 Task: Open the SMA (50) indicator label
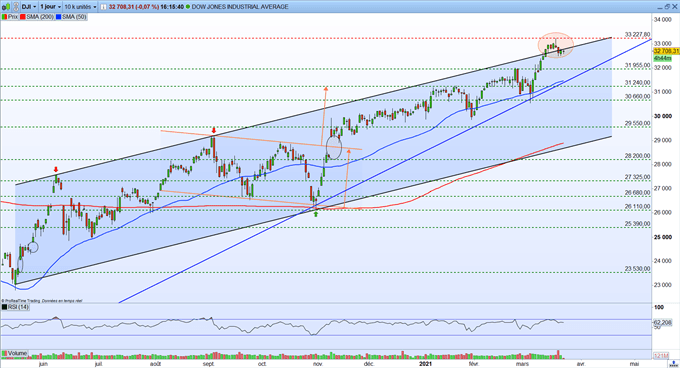click(74, 17)
